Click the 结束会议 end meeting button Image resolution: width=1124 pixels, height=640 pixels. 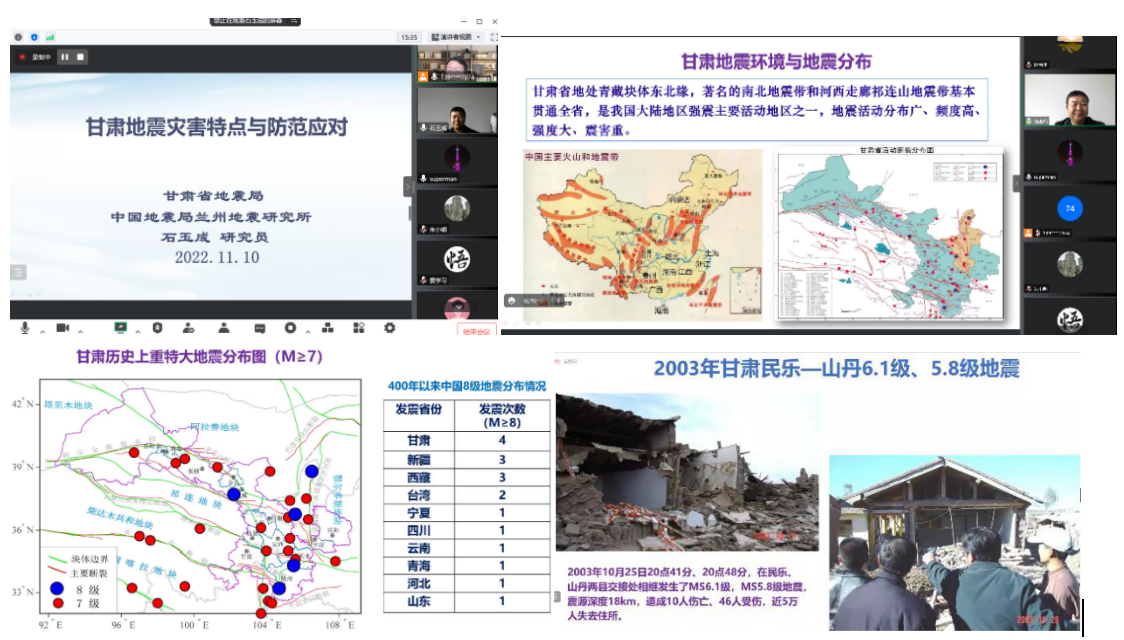coord(476,330)
